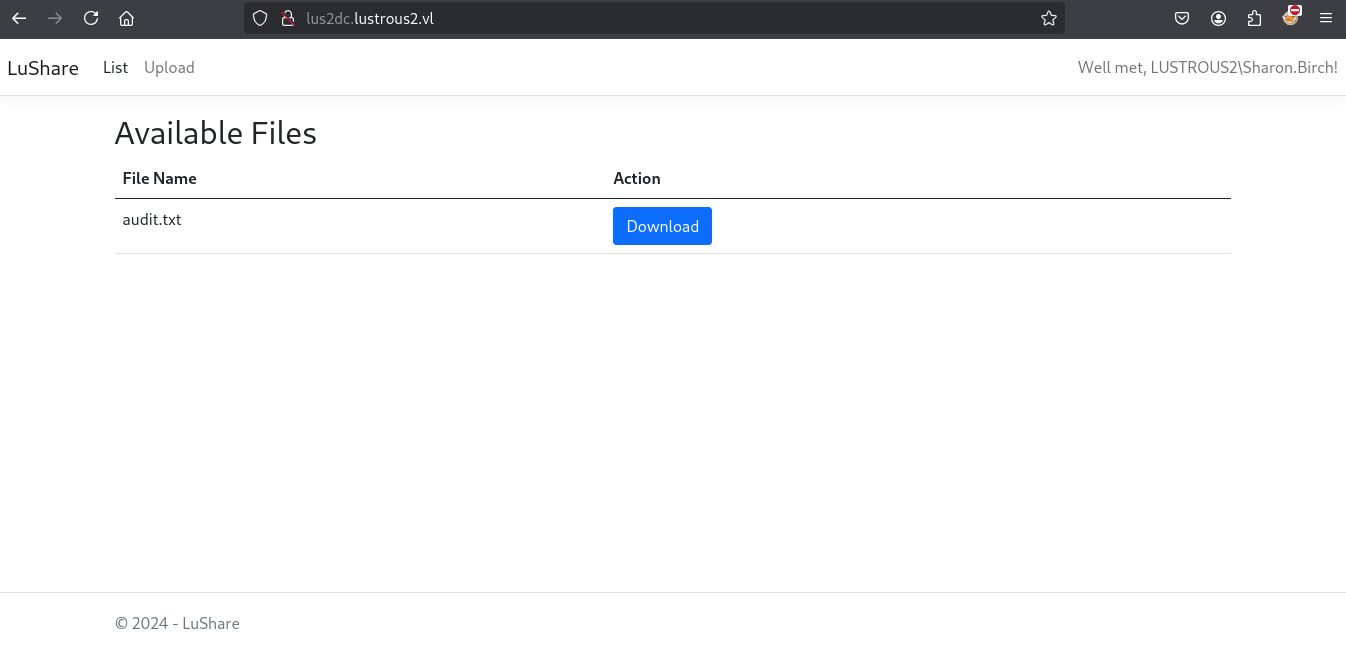The image size is (1346, 645).
Task: Open the browser home page
Action: [126, 18]
